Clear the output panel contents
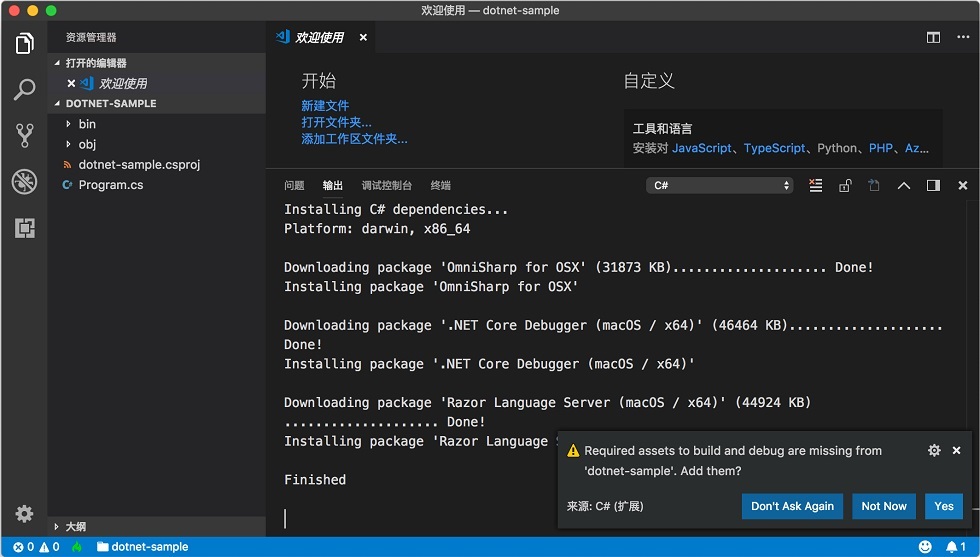This screenshot has height=557, width=980. click(x=816, y=186)
